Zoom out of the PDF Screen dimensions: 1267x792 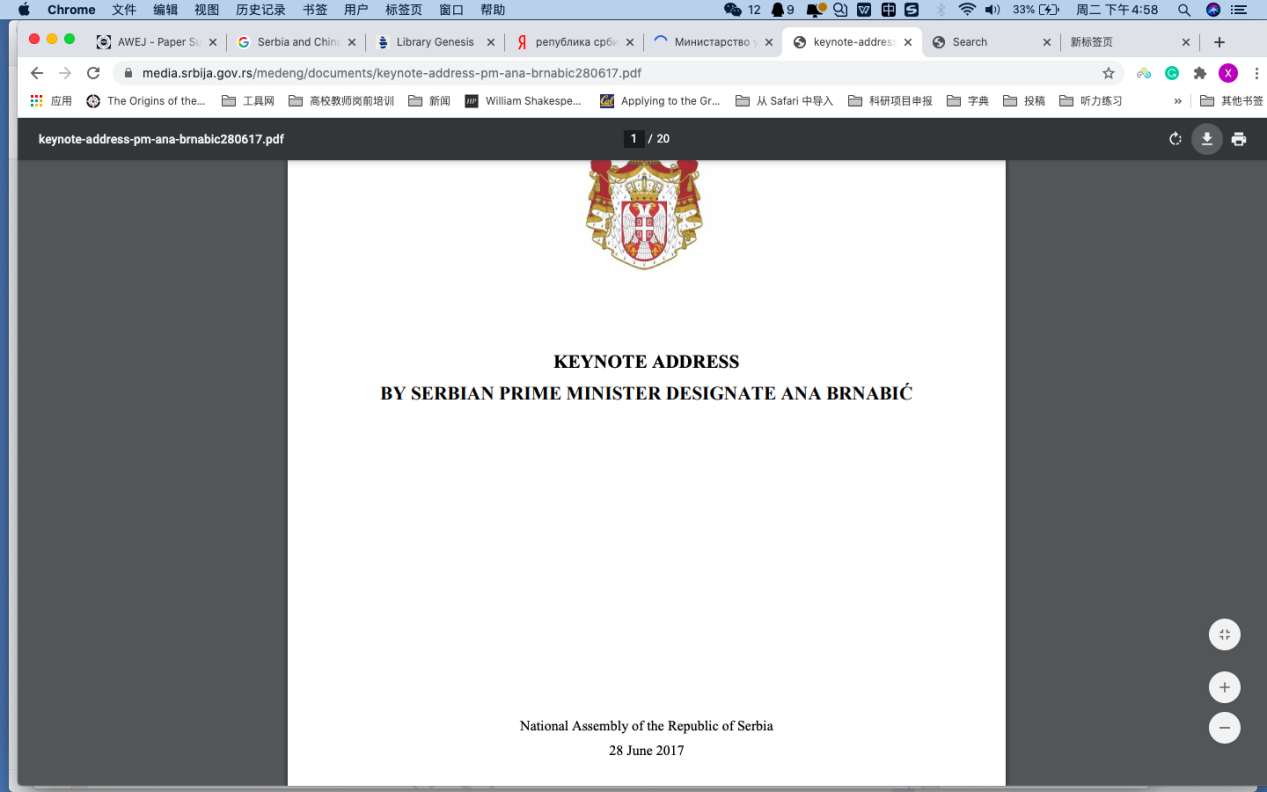coord(1224,727)
